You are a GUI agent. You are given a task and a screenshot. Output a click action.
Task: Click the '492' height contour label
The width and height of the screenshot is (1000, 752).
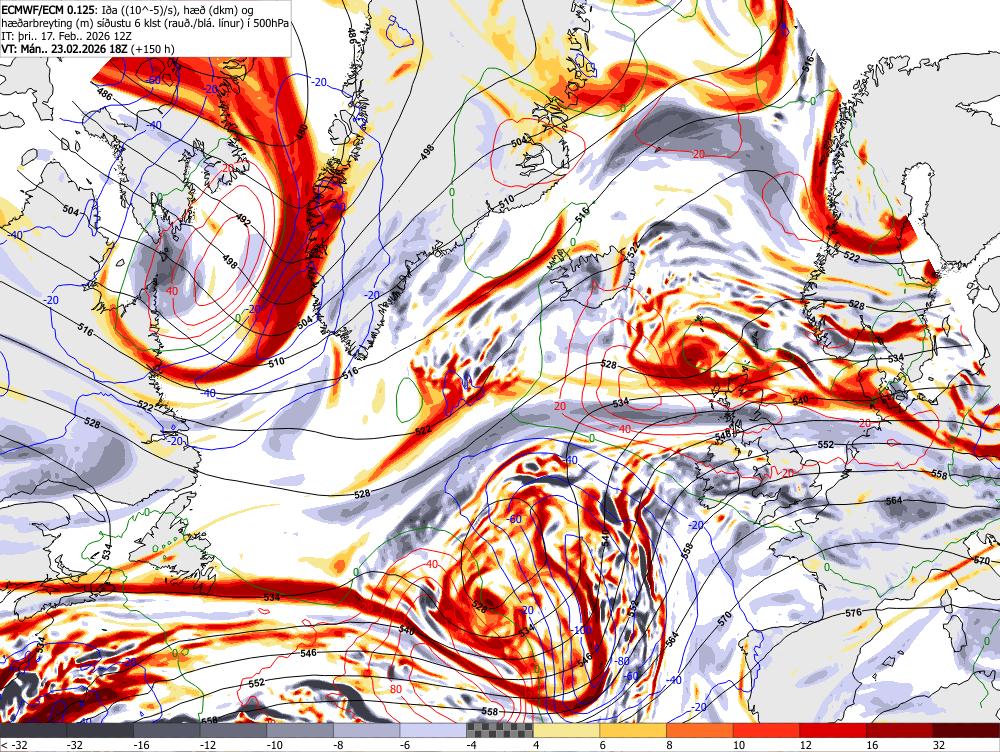[x=244, y=221]
